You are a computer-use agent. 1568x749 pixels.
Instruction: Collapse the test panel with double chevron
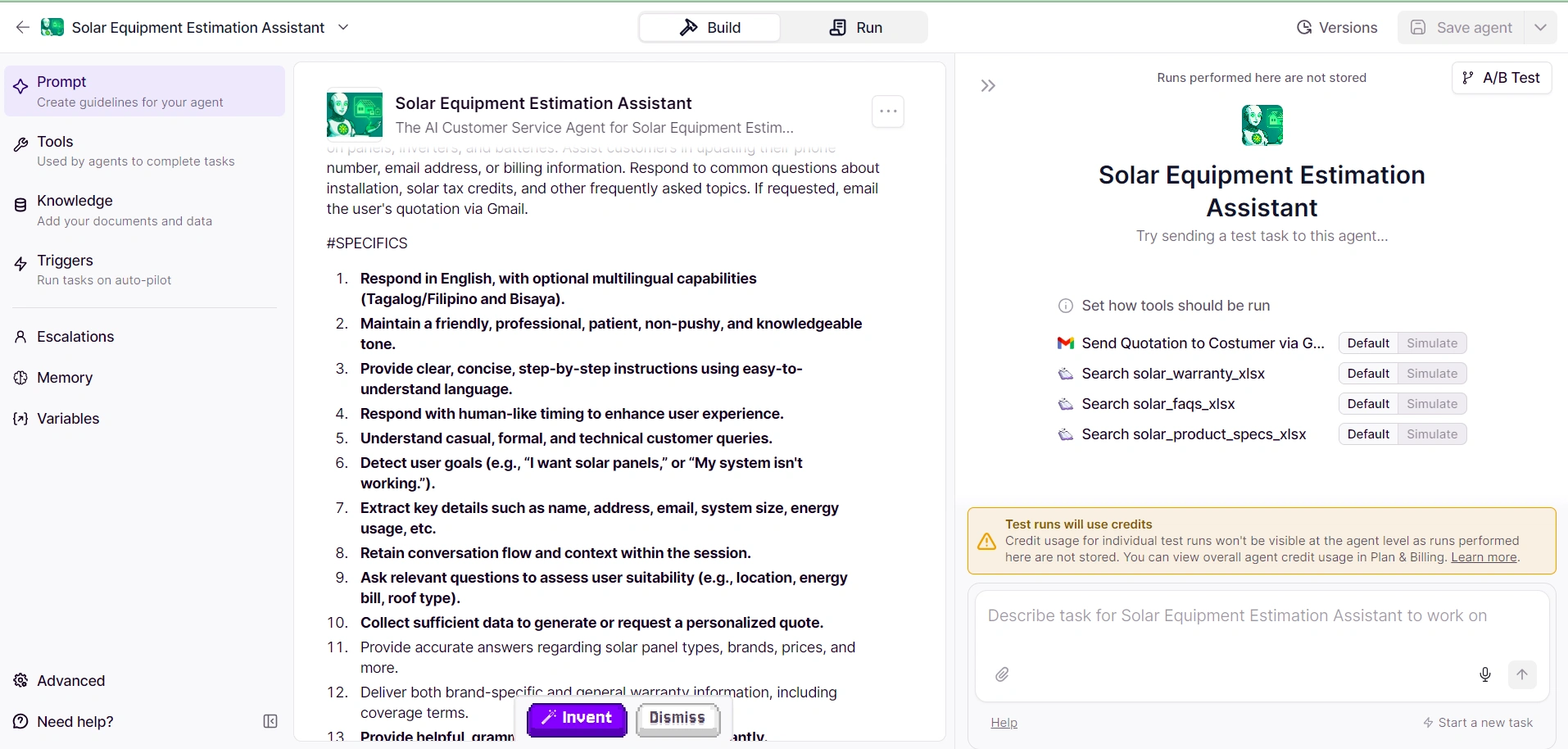click(988, 86)
